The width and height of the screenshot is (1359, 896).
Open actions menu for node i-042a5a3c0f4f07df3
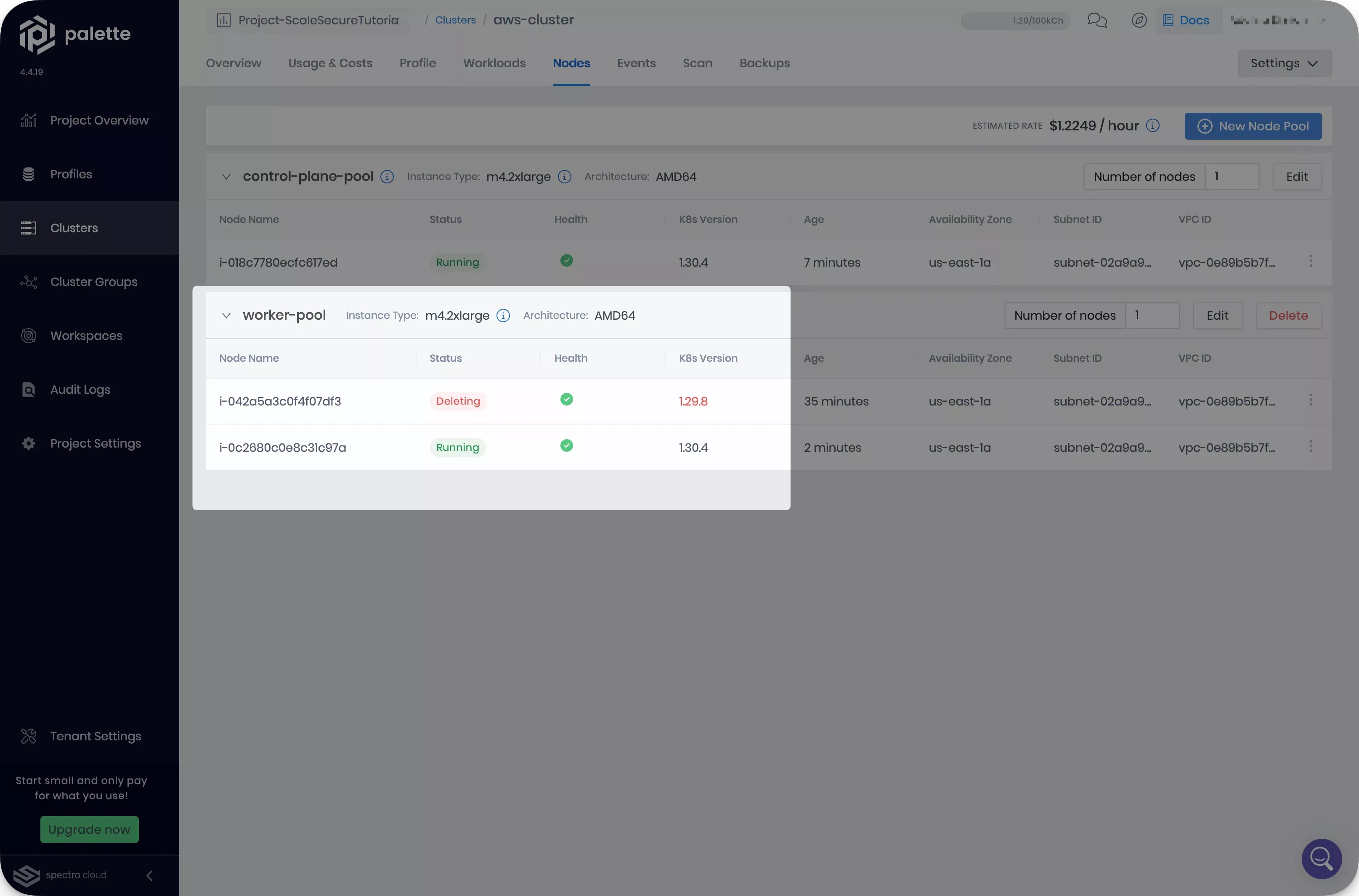pos(1311,400)
